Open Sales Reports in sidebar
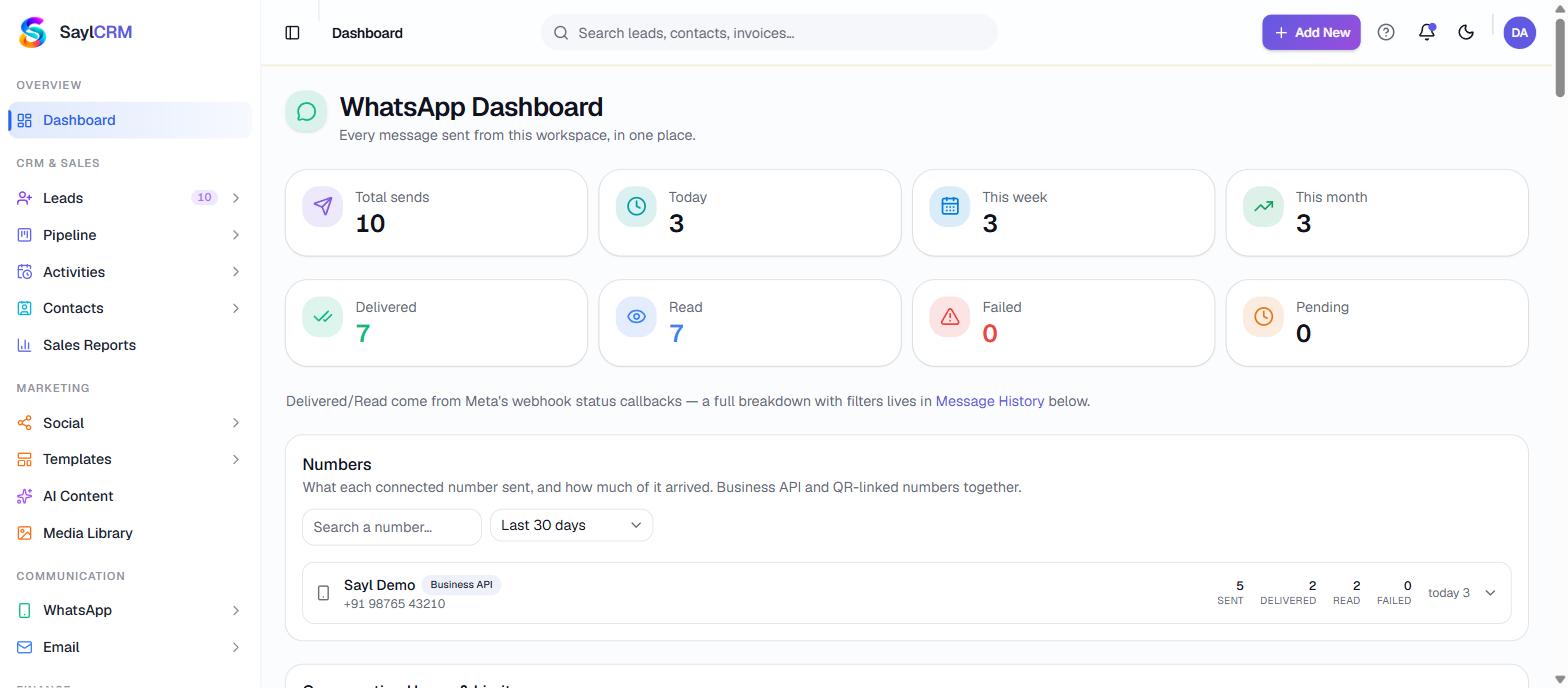The image size is (1568, 688). (130, 345)
